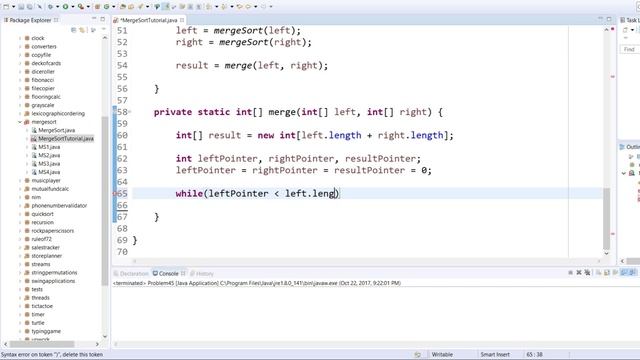The width and height of the screenshot is (640, 360).
Task: Select the Package Explorer tab
Action: point(30,20)
